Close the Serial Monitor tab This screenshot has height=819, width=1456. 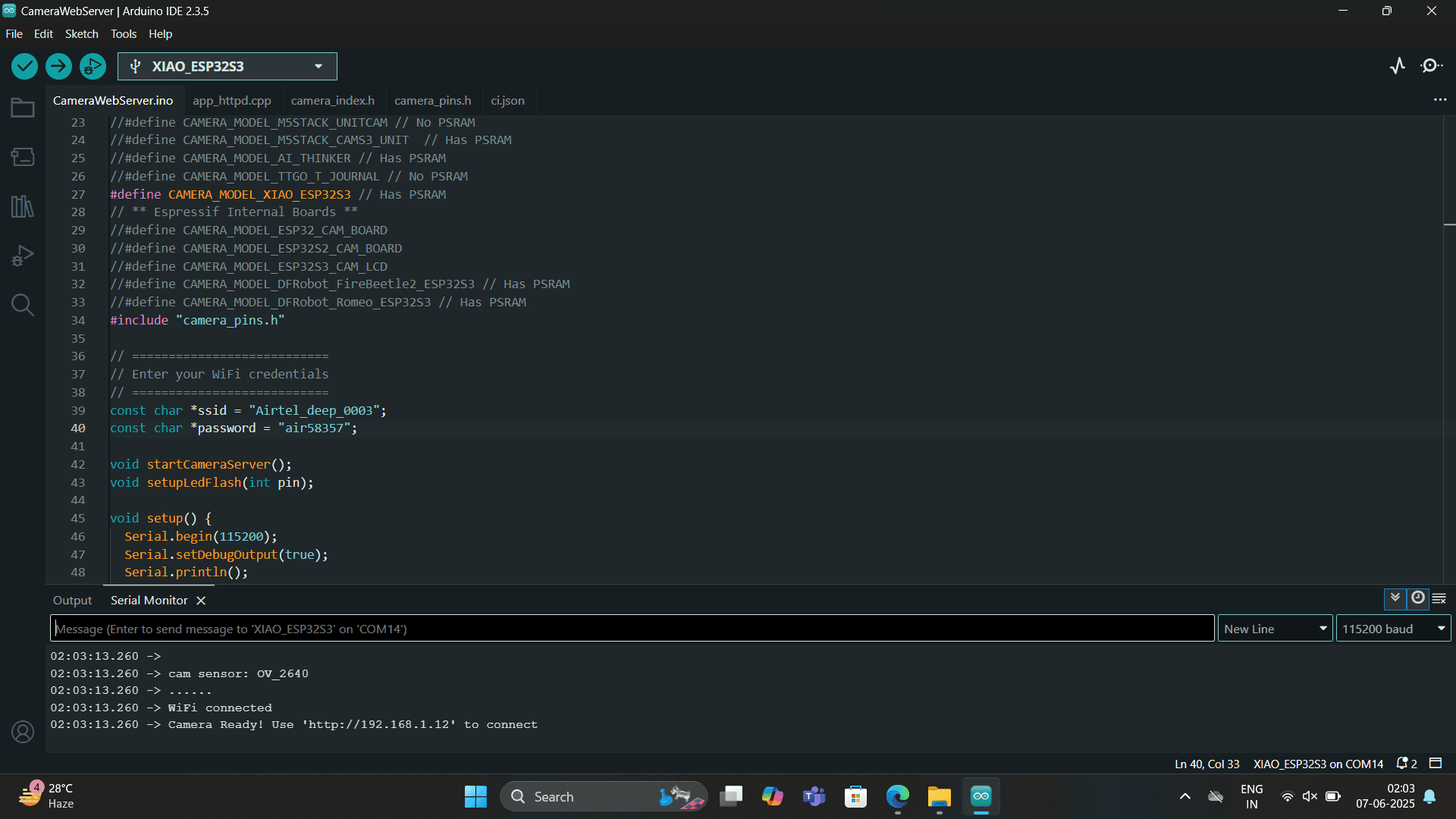coord(201,601)
